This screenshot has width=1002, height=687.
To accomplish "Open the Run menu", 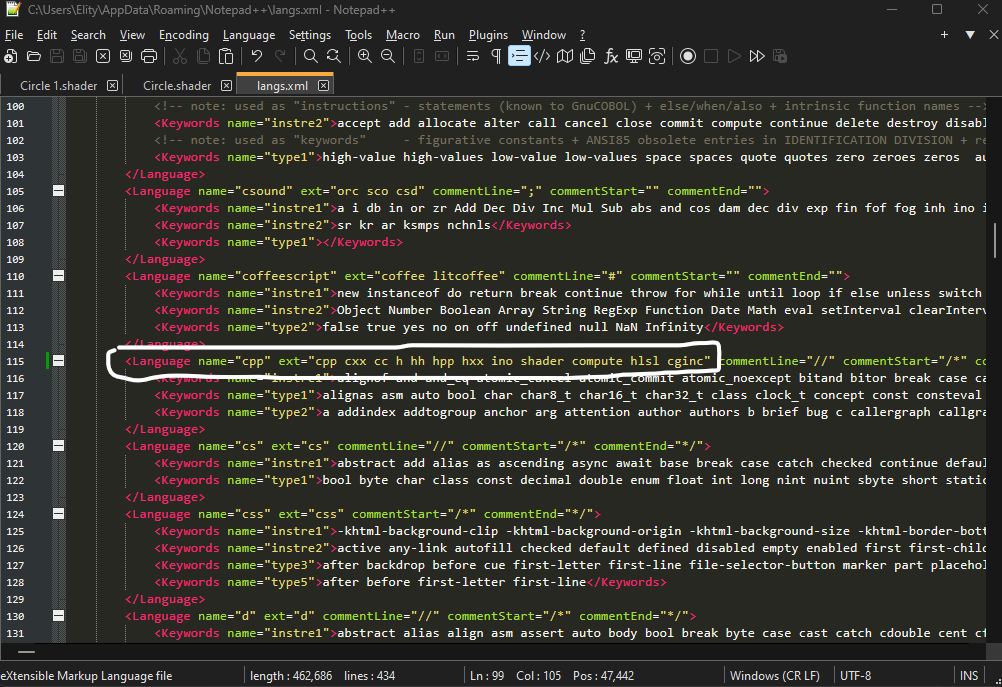I will [x=444, y=35].
